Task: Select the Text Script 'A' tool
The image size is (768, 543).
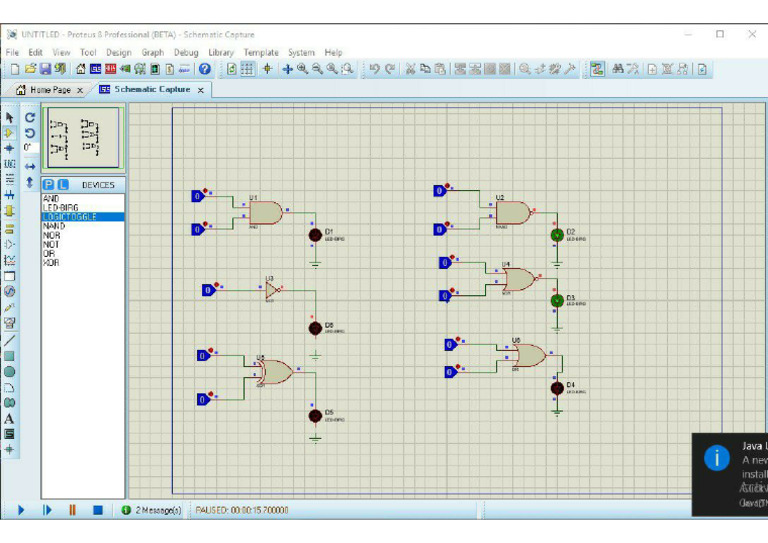Action: [10, 419]
